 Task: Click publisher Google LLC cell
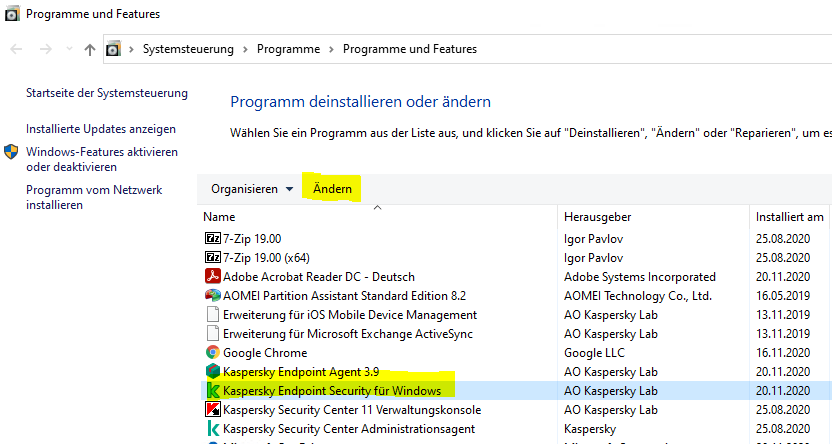click(x=594, y=353)
